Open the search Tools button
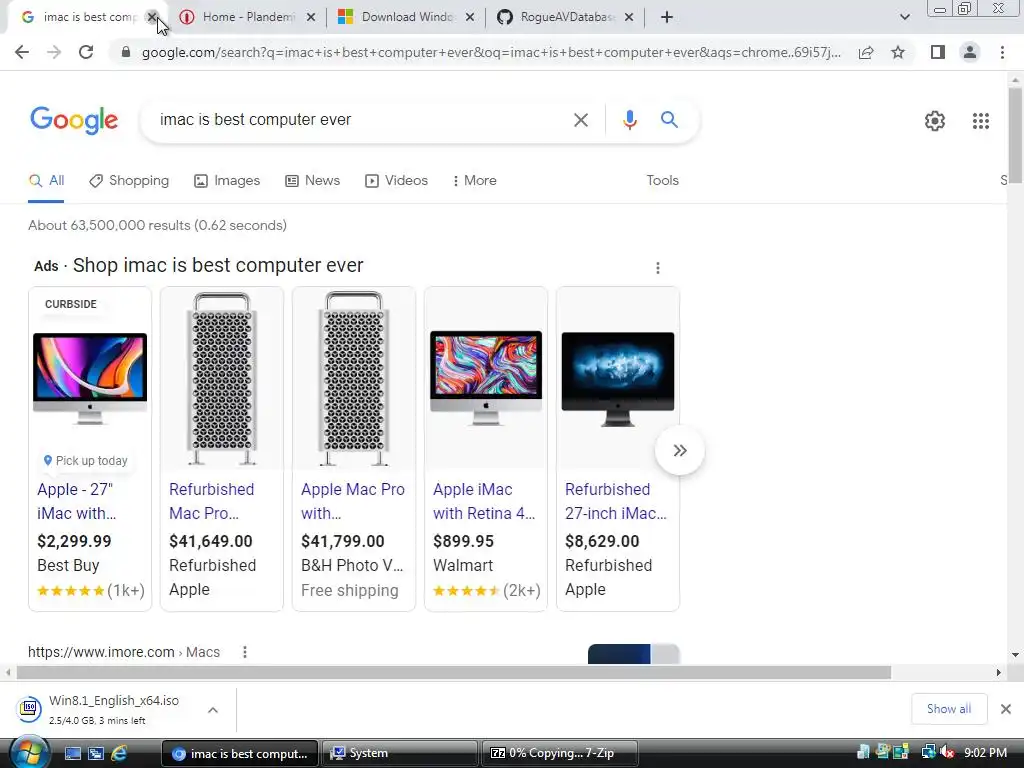Screen dimensions: 1024x768 (662, 180)
